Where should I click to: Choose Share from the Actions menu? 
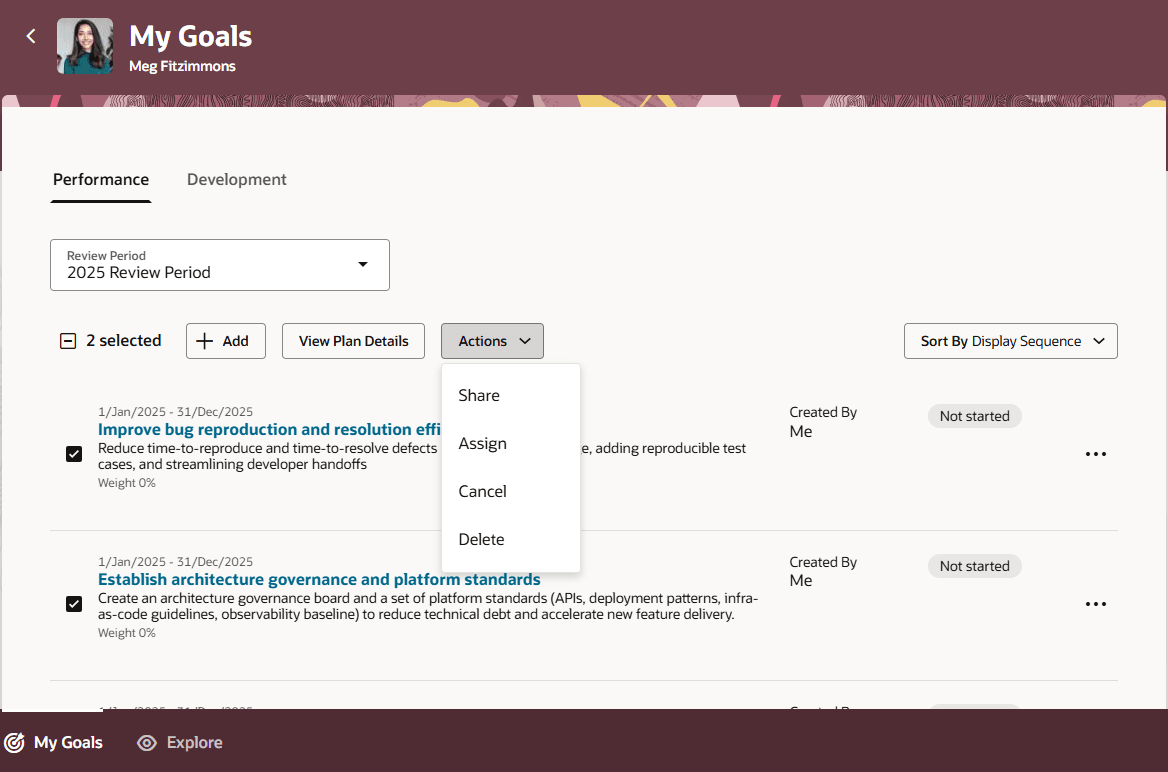(x=478, y=395)
